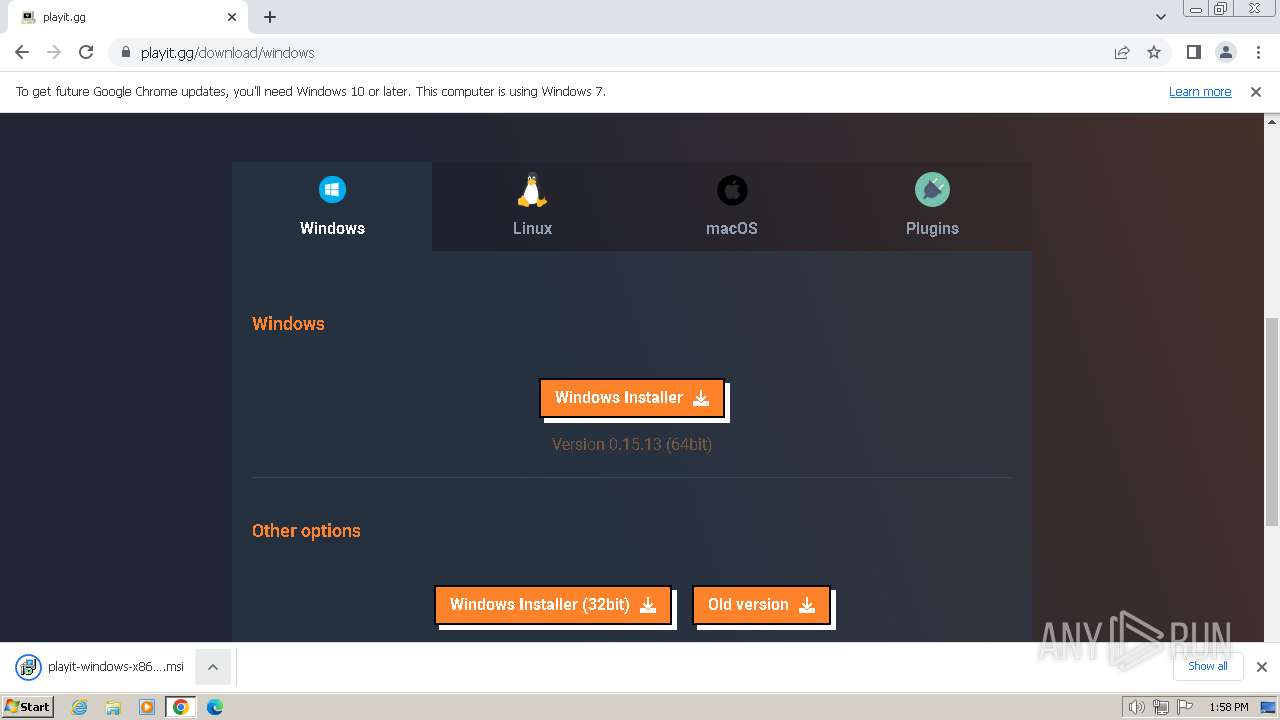
Task: Download Windows Installer (32bit)
Action: click(x=552, y=604)
